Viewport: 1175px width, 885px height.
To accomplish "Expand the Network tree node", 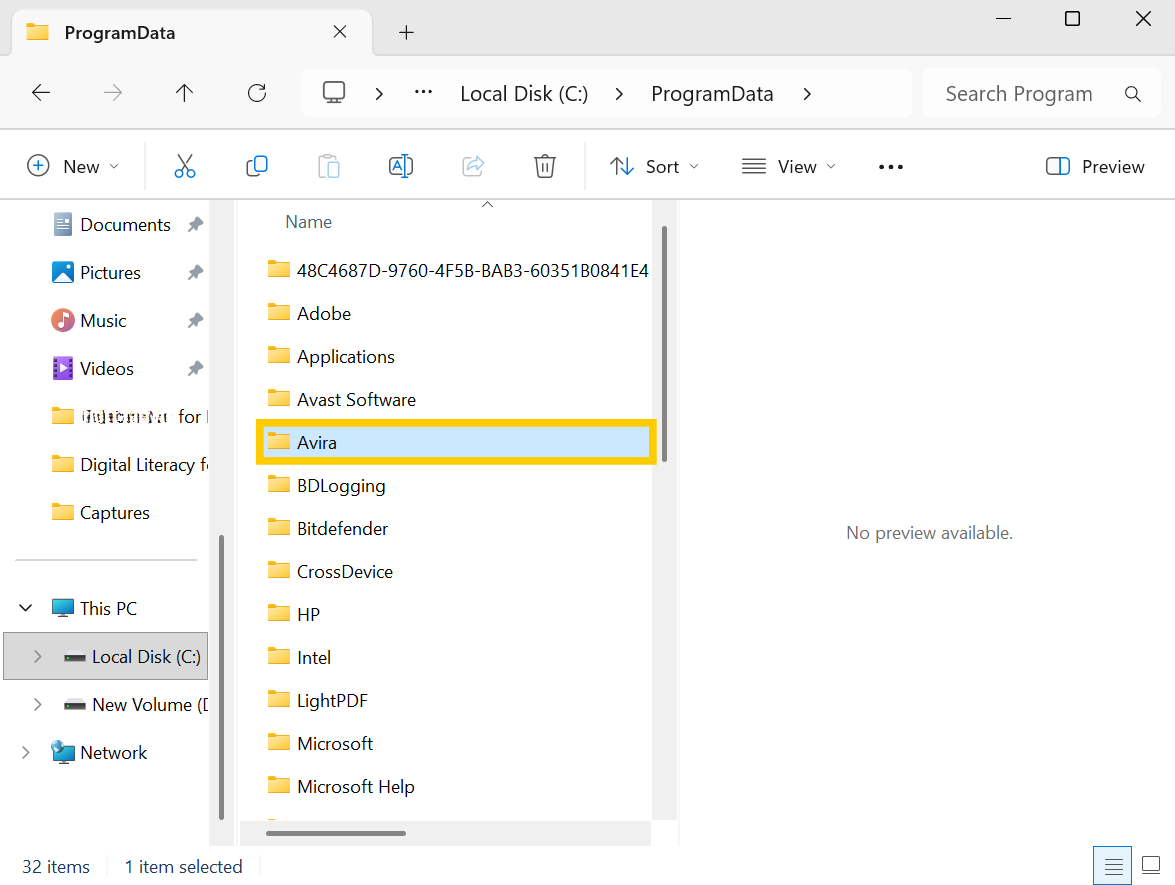I will tap(25, 752).
